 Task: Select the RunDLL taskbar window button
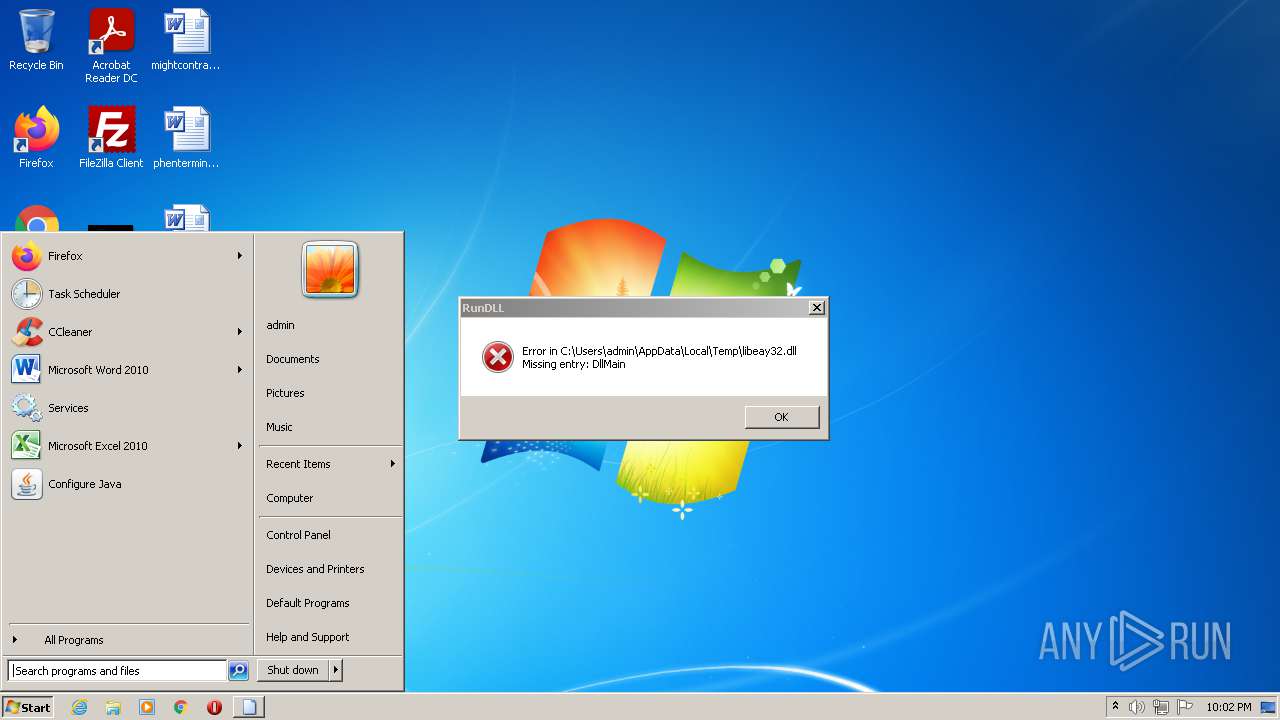249,707
